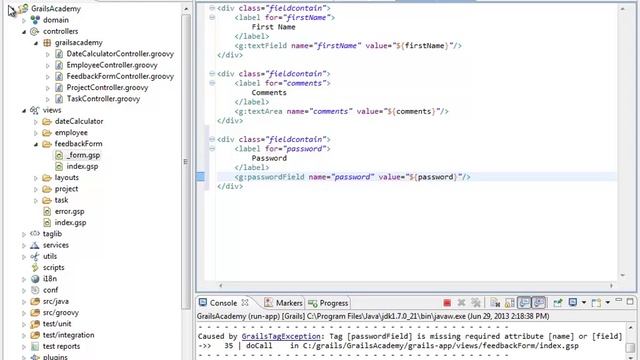Image resolution: width=640 pixels, height=360 pixels.
Task: Click the utils node icon
Action: 35,256
